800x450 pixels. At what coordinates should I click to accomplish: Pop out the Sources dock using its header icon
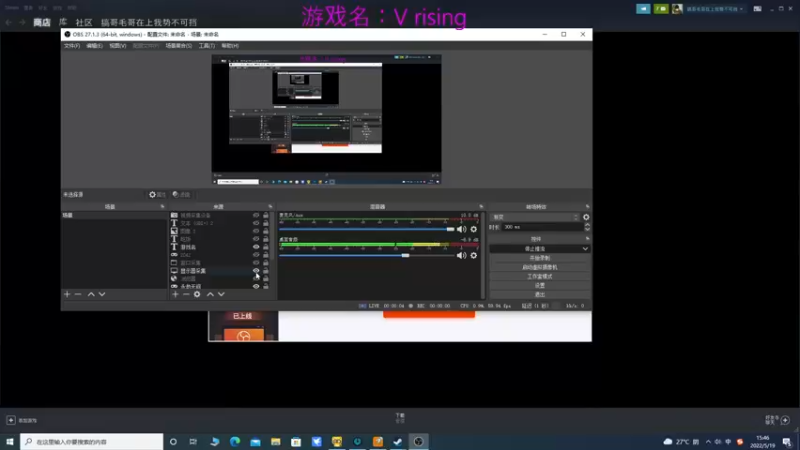pyautogui.click(x=270, y=207)
